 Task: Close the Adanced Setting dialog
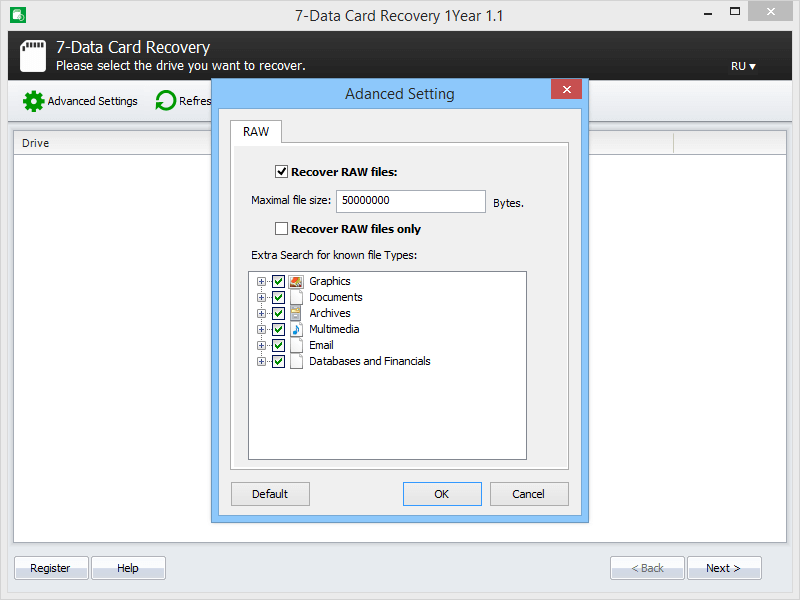point(566,89)
